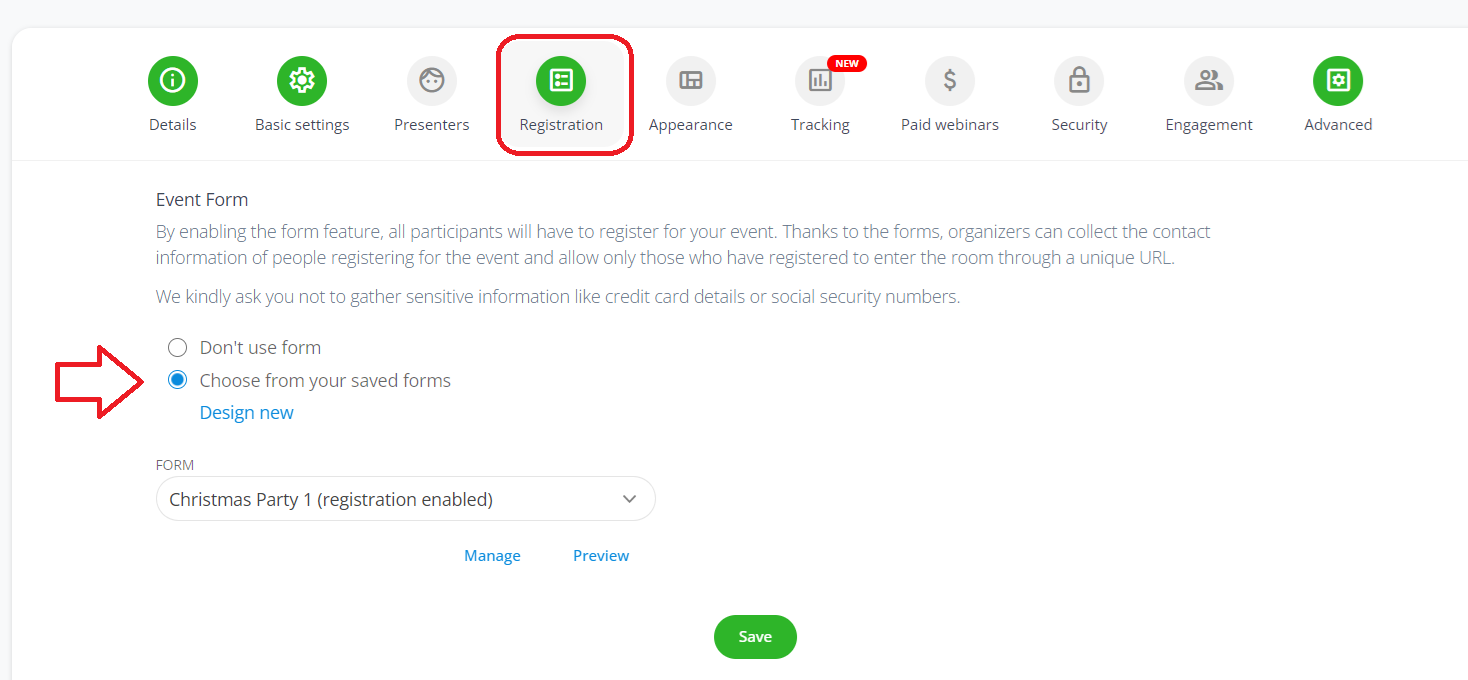This screenshot has width=1468, height=680.
Task: Switch to the Registration tab label
Action: pyautogui.click(x=561, y=125)
